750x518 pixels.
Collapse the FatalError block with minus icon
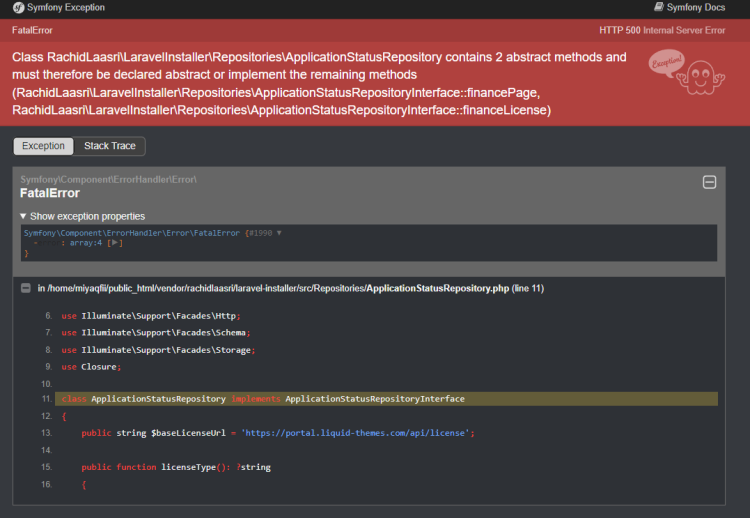coord(709,182)
